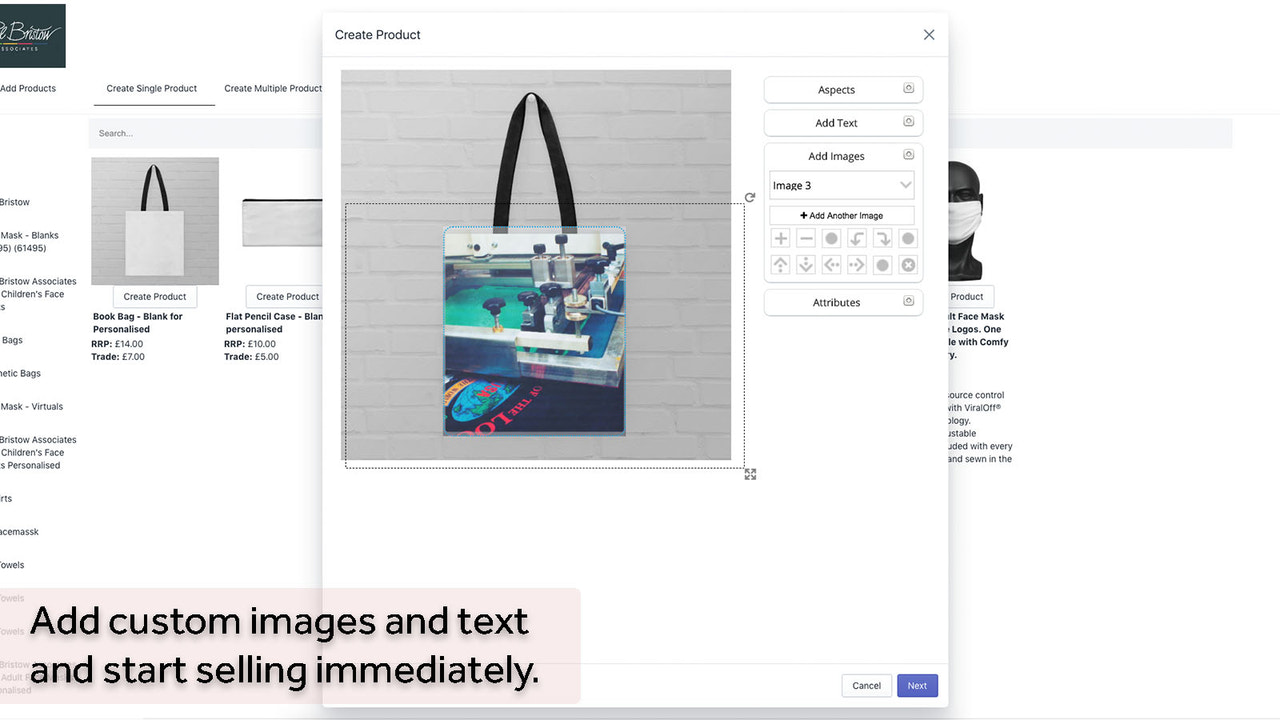Screen dimensions: 1280x720
Task: Move the image right with the arrow icon
Action: tap(857, 264)
